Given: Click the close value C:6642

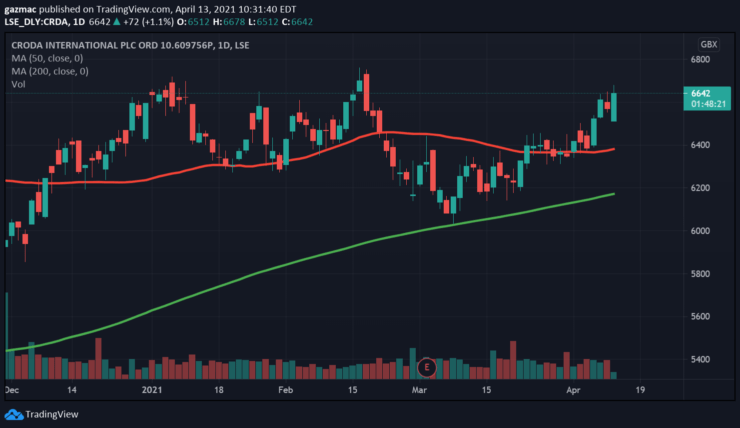Looking at the screenshot, I should [297, 22].
